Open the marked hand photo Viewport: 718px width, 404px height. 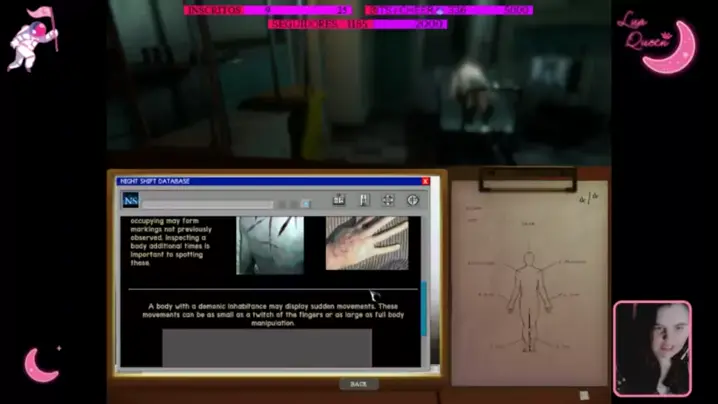pyautogui.click(x=366, y=243)
